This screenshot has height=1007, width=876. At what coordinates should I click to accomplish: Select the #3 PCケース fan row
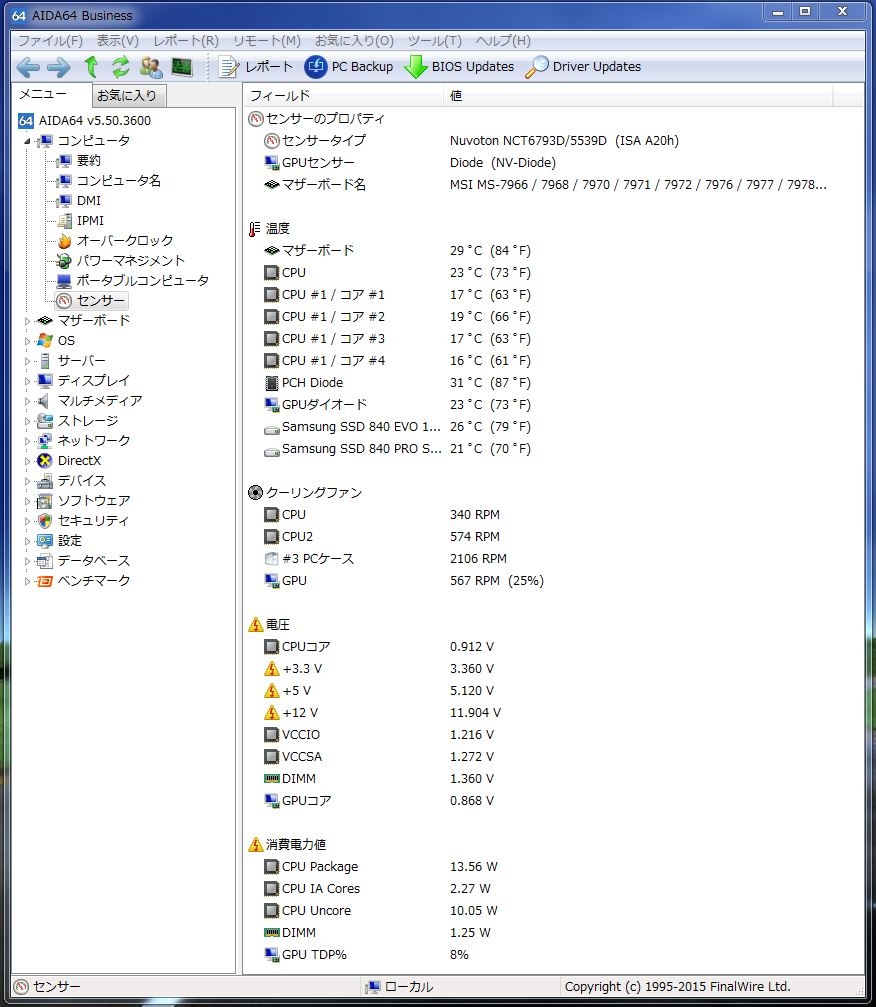point(552,559)
